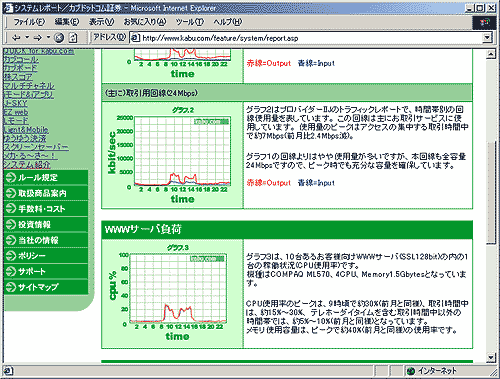Open the ファイル(F) menu
Screen dimensions: 500x379
[x=29, y=22]
